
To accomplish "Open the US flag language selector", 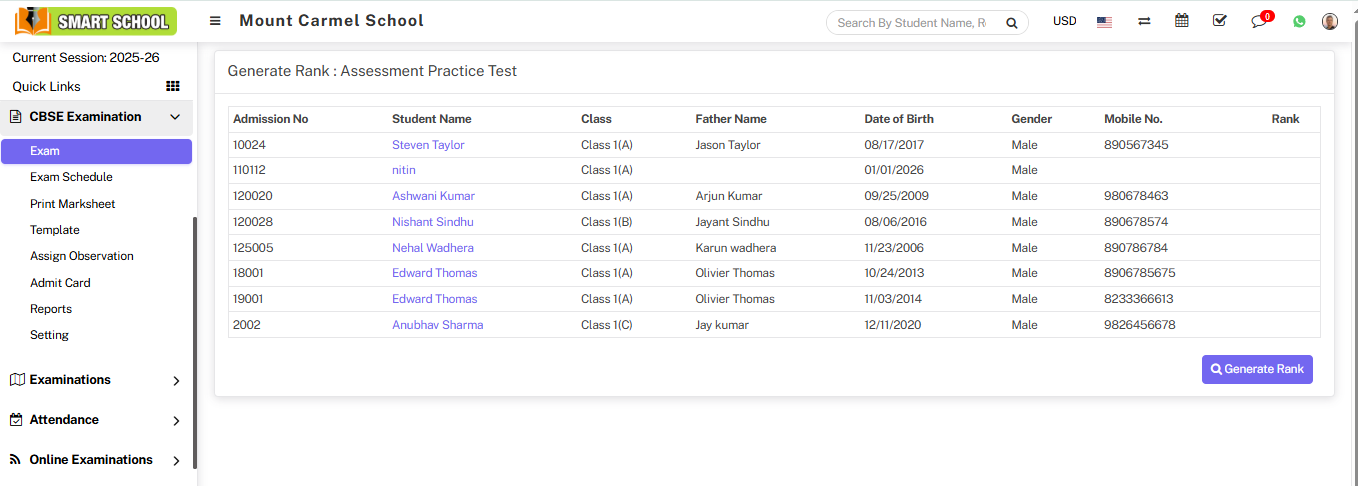I will (x=1104, y=22).
